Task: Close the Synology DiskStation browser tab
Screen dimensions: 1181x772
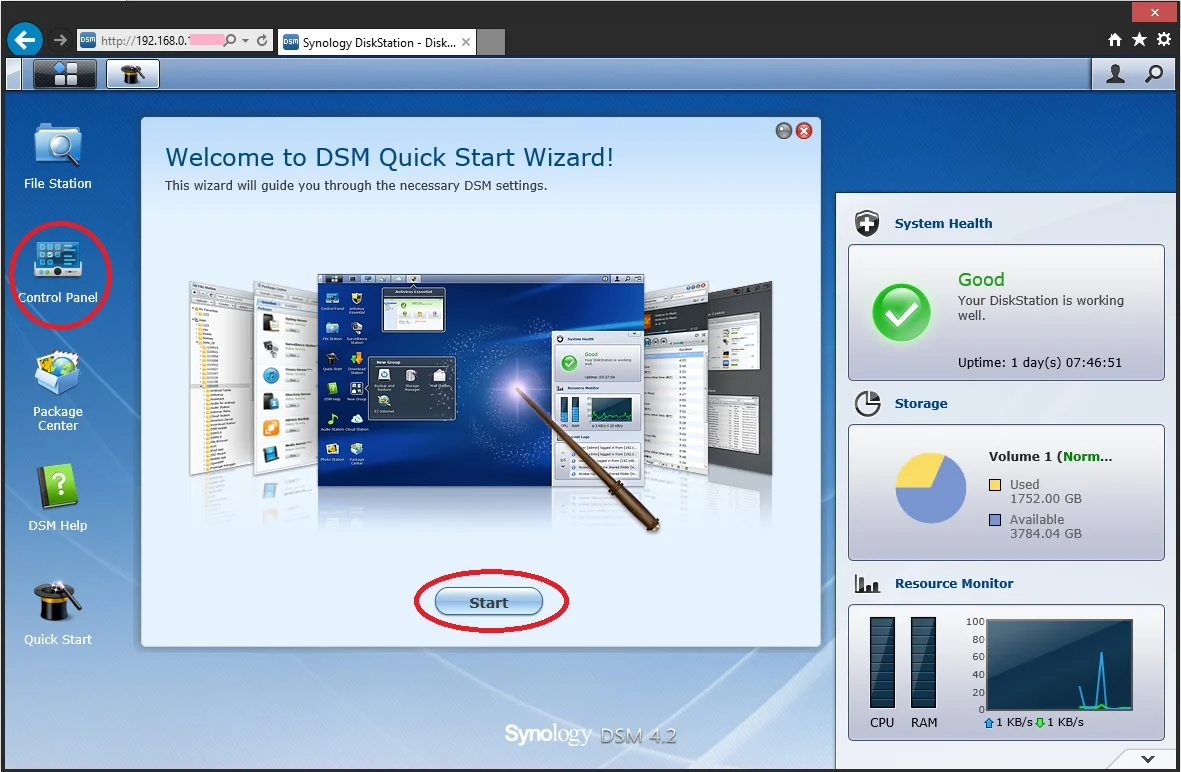Action: point(466,42)
